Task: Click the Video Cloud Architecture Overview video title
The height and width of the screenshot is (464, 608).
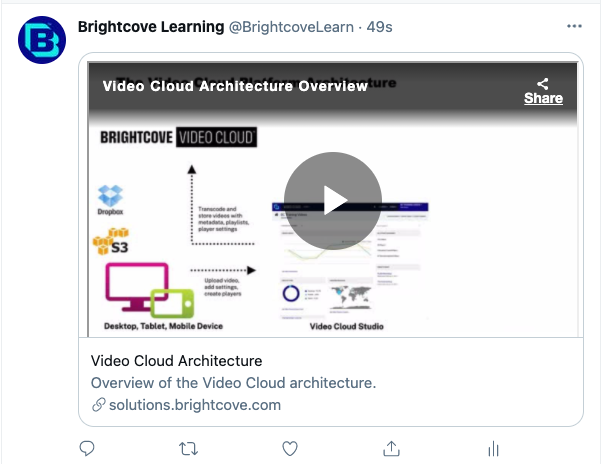Action: point(235,86)
